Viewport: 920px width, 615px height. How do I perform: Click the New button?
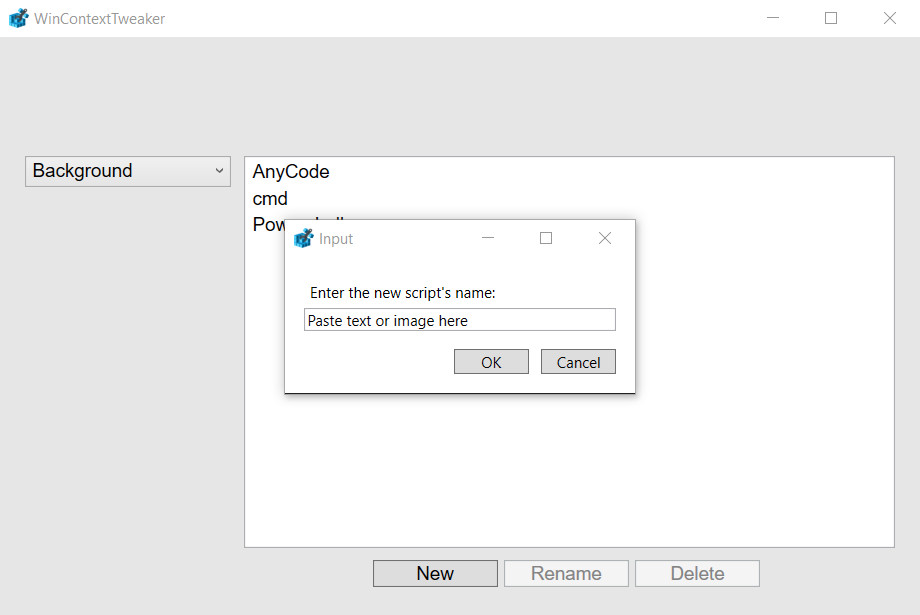(435, 573)
